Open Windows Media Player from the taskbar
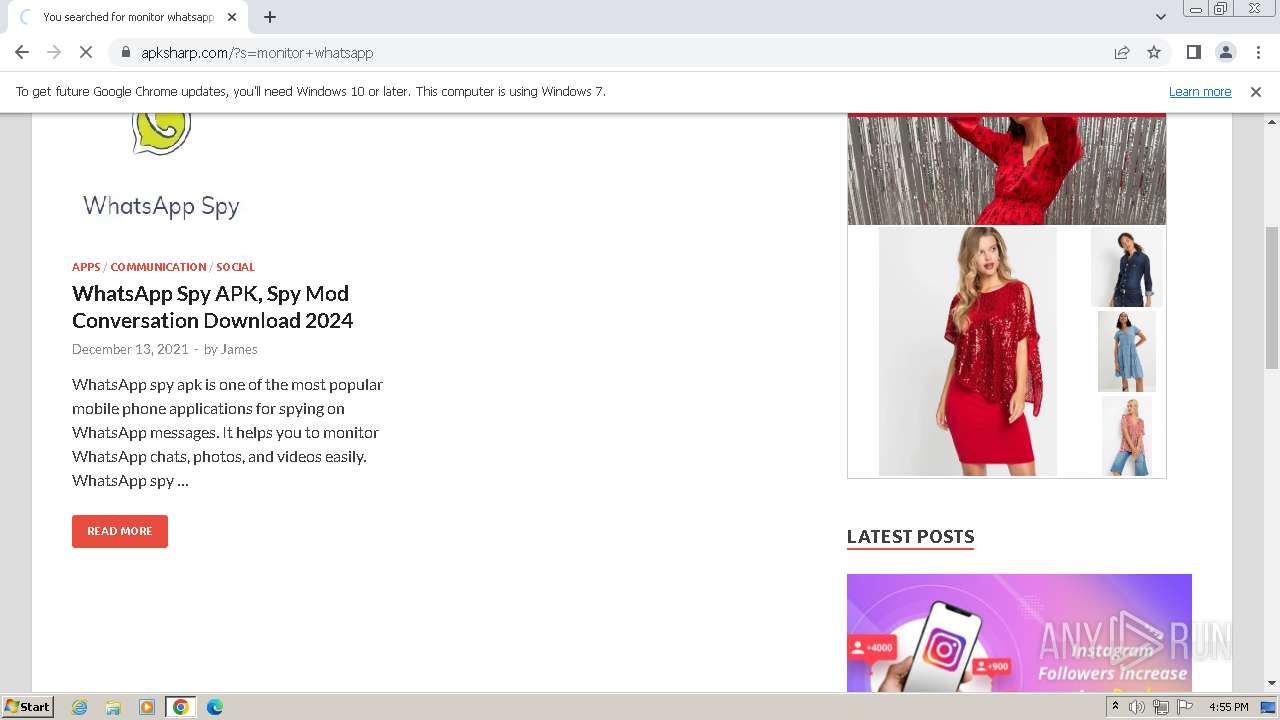The height and width of the screenshot is (720, 1280). [147, 707]
